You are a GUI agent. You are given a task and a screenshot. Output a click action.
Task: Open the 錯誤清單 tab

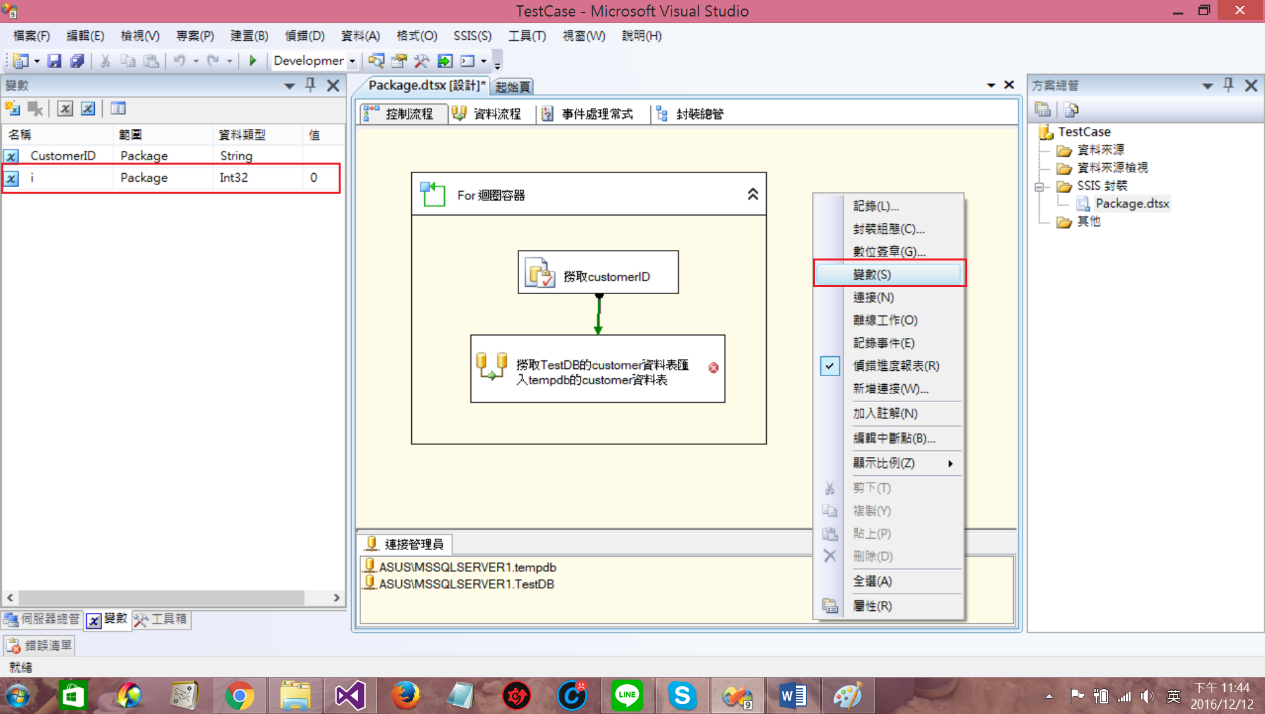pyautogui.click(x=40, y=645)
